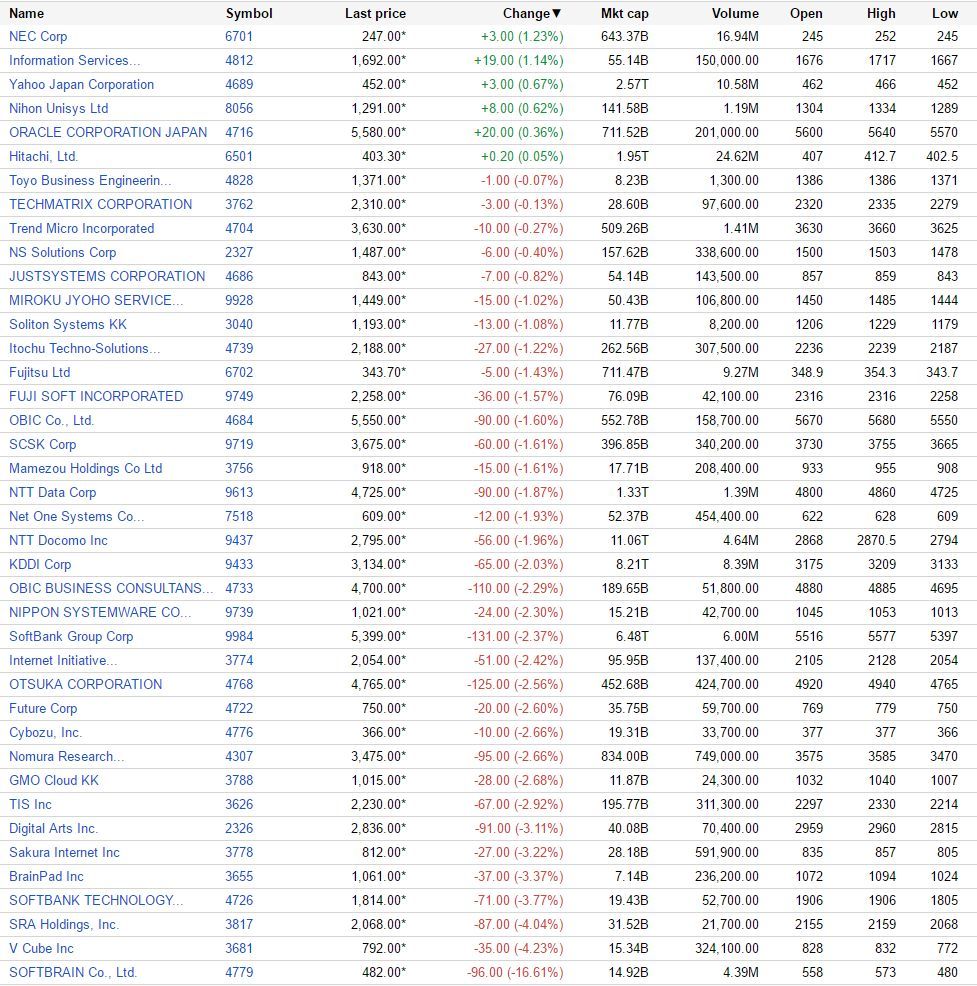Open the Information Services... company link
The width and height of the screenshot is (977, 986).
point(74,60)
